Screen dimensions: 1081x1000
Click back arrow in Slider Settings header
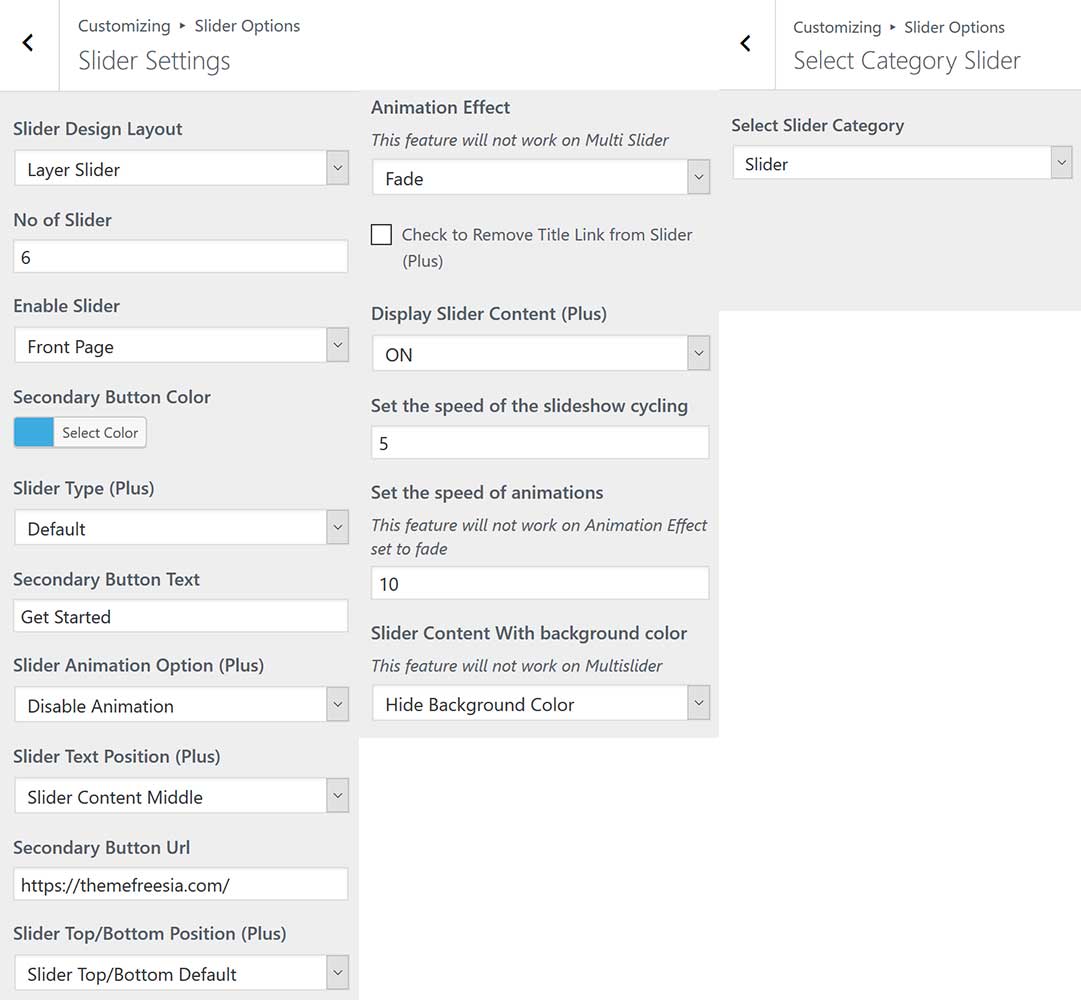(28, 43)
